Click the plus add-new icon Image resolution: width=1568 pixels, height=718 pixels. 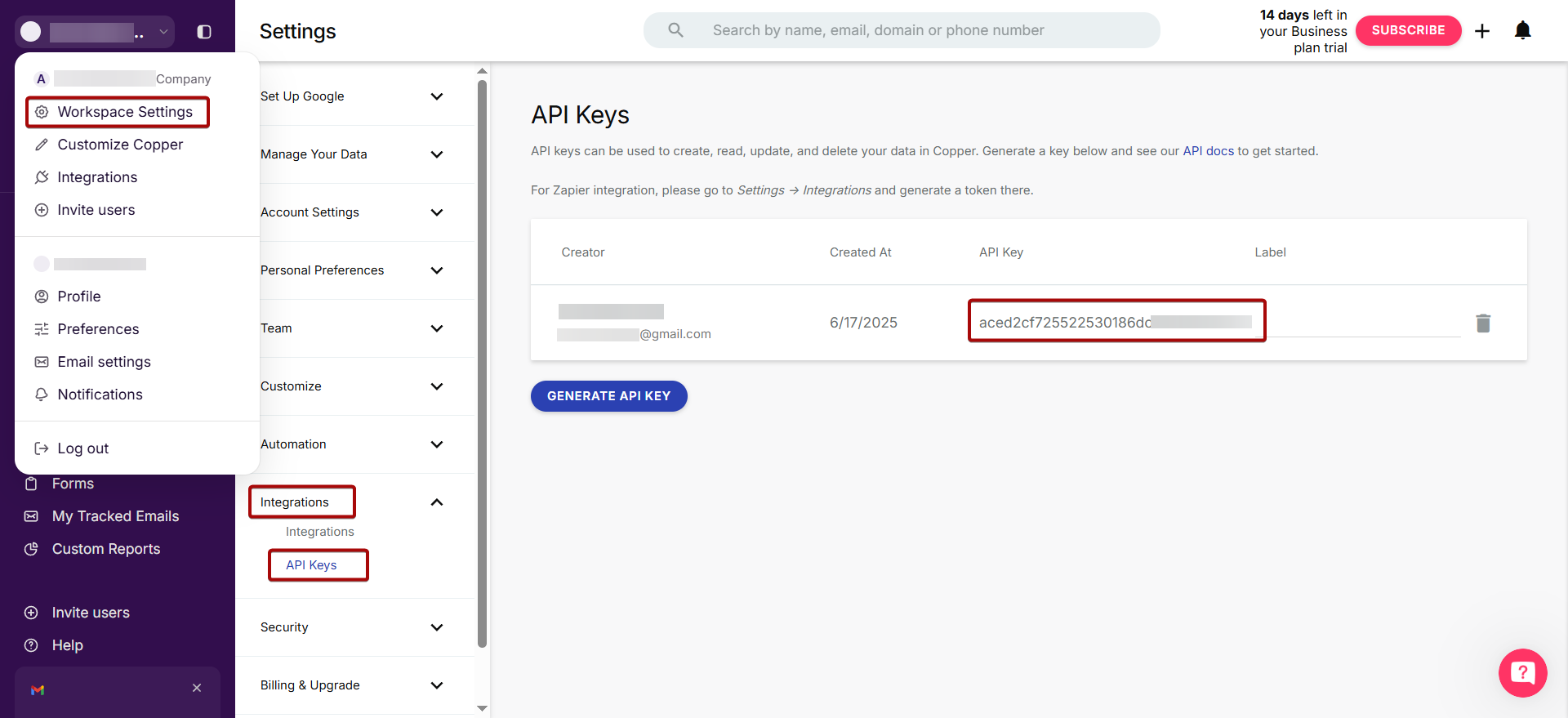click(x=1482, y=31)
